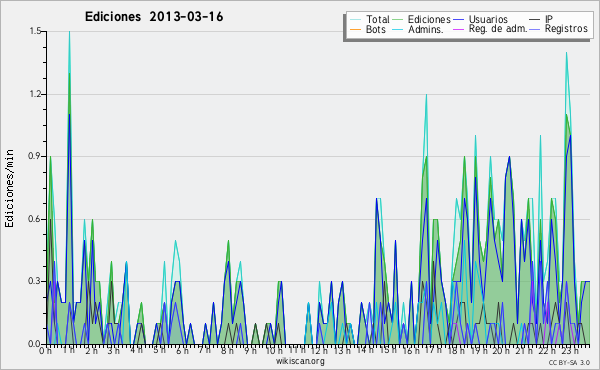Click the '17 h' x-axis label
Image resolution: width=600 pixels, height=370 pixels.
tap(433, 350)
